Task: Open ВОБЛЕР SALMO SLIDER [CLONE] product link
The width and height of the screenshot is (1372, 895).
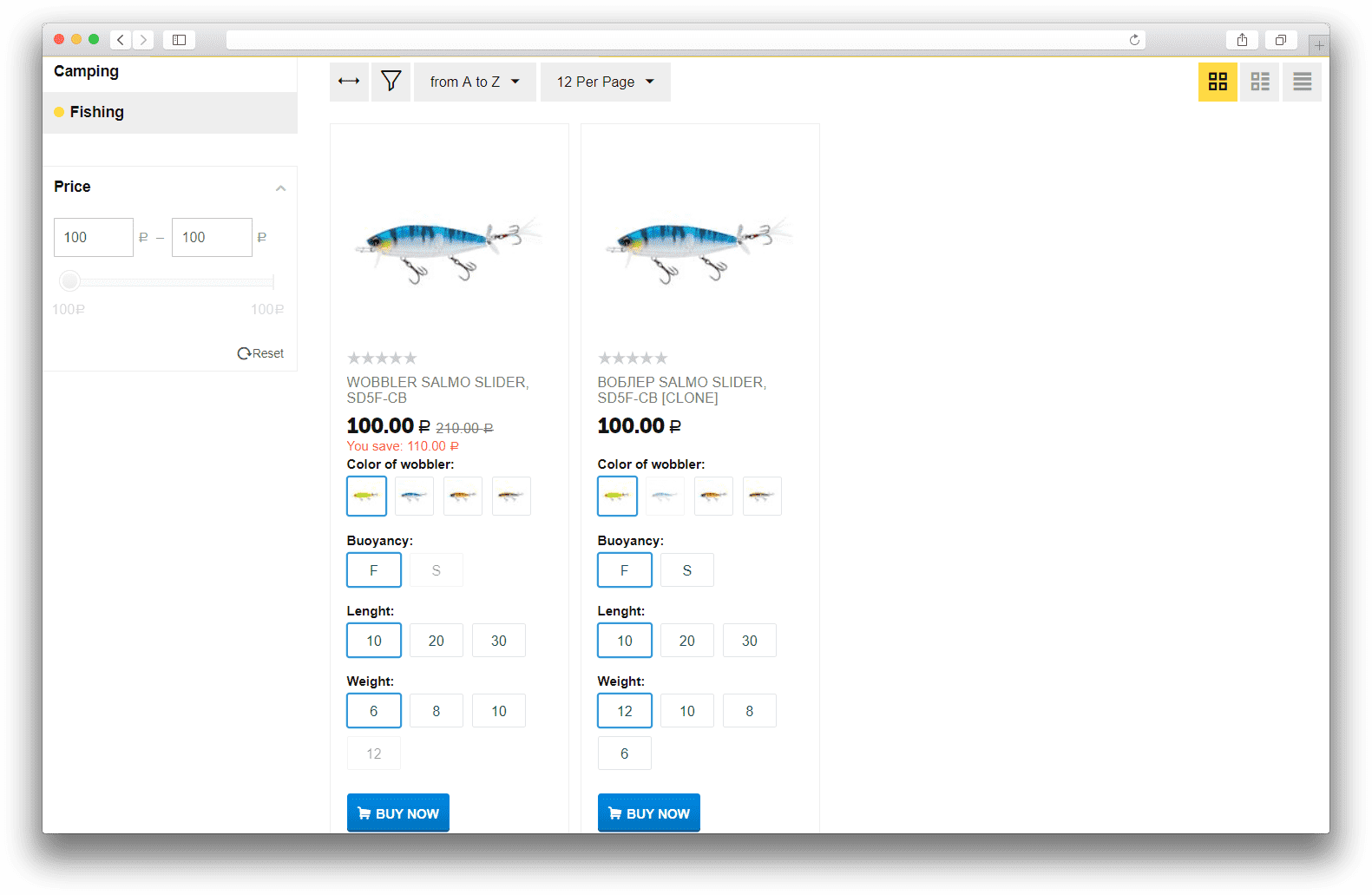Action: [682, 390]
